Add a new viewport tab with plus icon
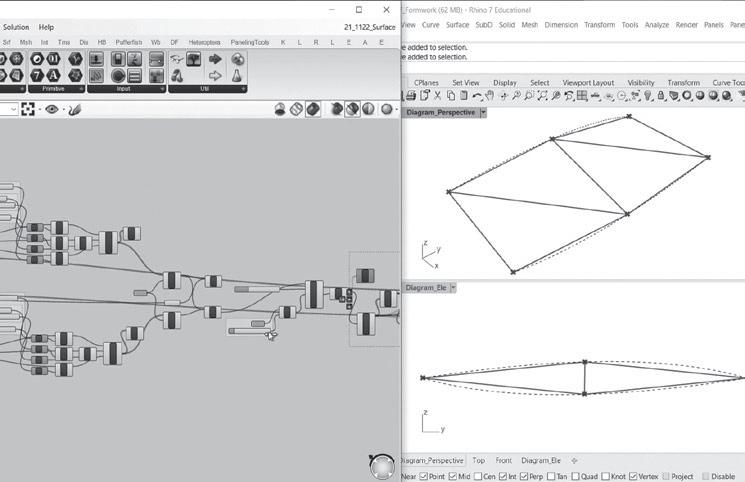The width and height of the screenshot is (745, 482). coord(574,461)
